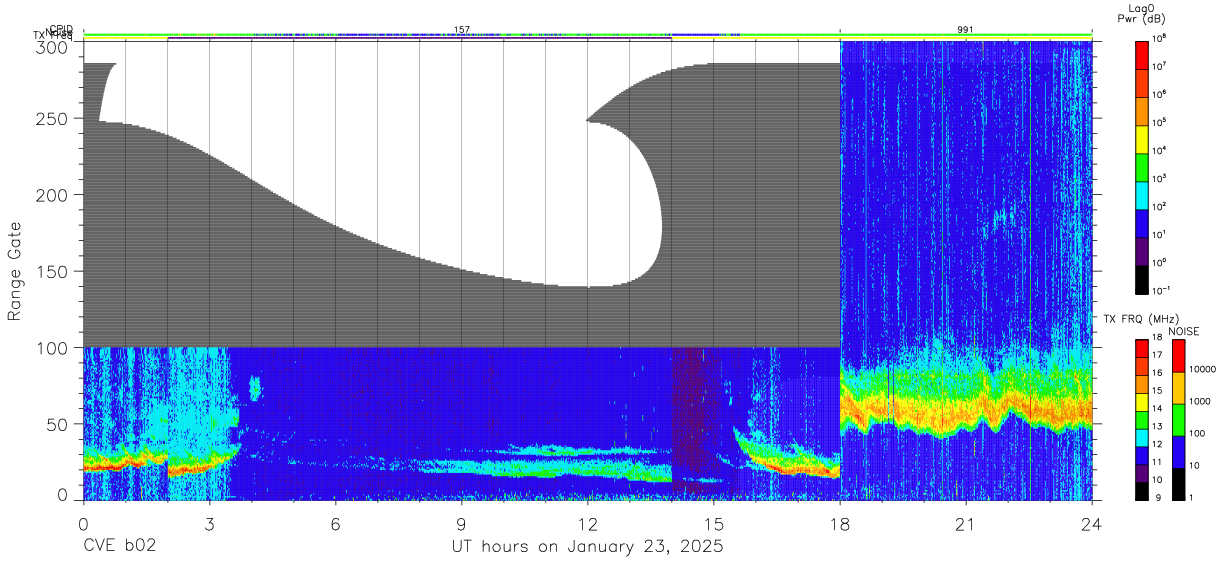The height and width of the screenshot is (567, 1228).
Task: Click the black segment of the TX FRQ colorbar
Action: 1143,491
